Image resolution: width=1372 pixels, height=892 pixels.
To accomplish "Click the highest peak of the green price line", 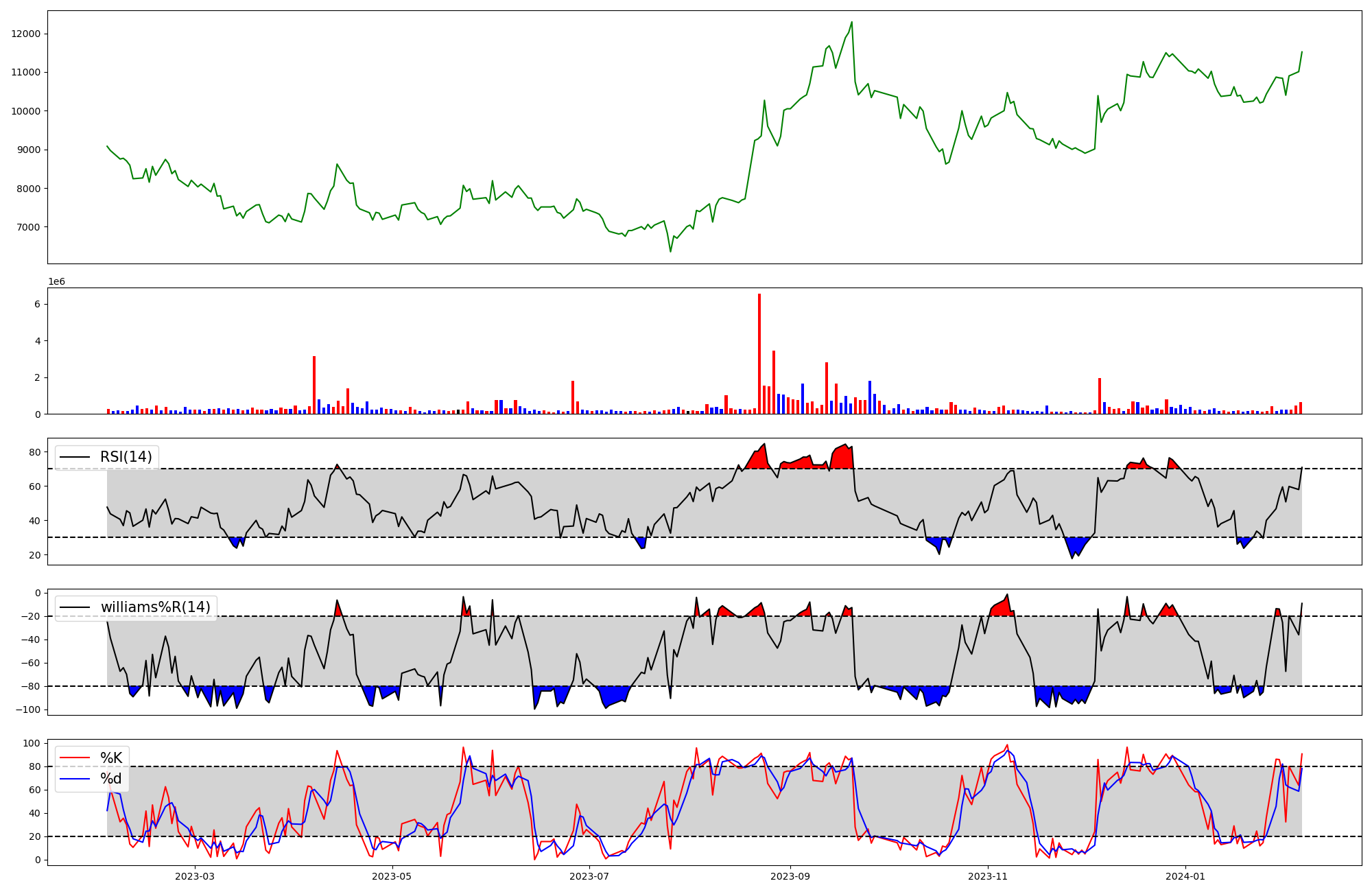I will pyautogui.click(x=852, y=23).
